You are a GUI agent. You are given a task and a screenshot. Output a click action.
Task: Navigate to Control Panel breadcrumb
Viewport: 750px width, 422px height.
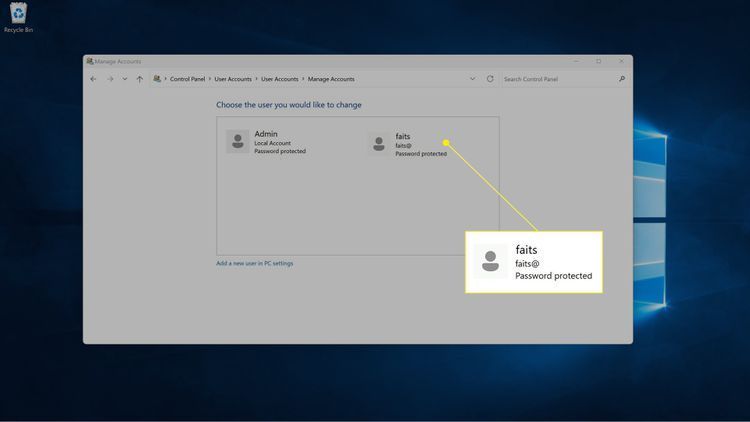pyautogui.click(x=187, y=79)
